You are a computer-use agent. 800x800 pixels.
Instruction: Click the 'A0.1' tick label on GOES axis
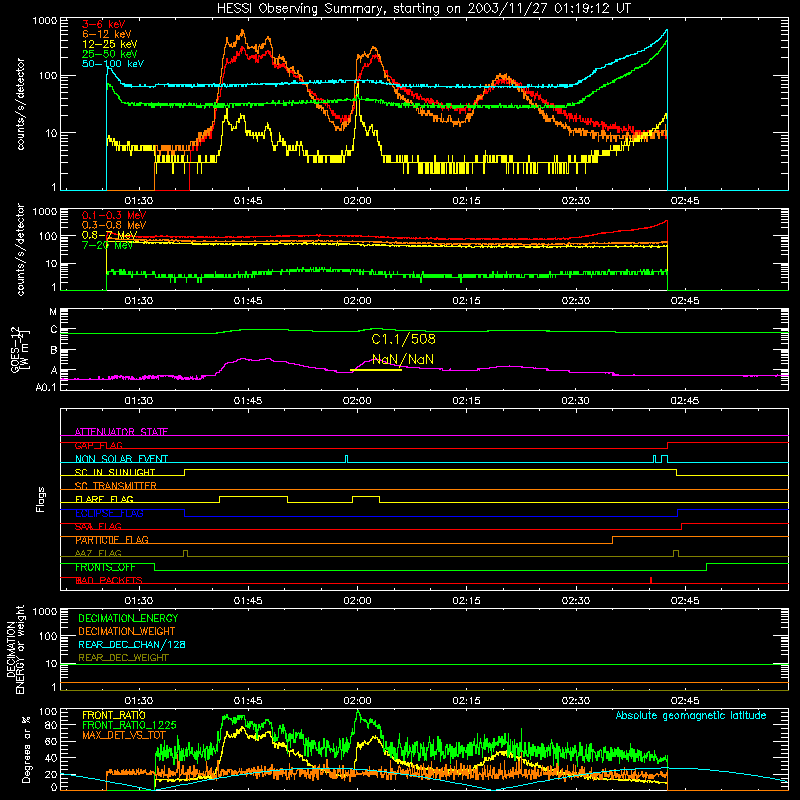[46, 387]
